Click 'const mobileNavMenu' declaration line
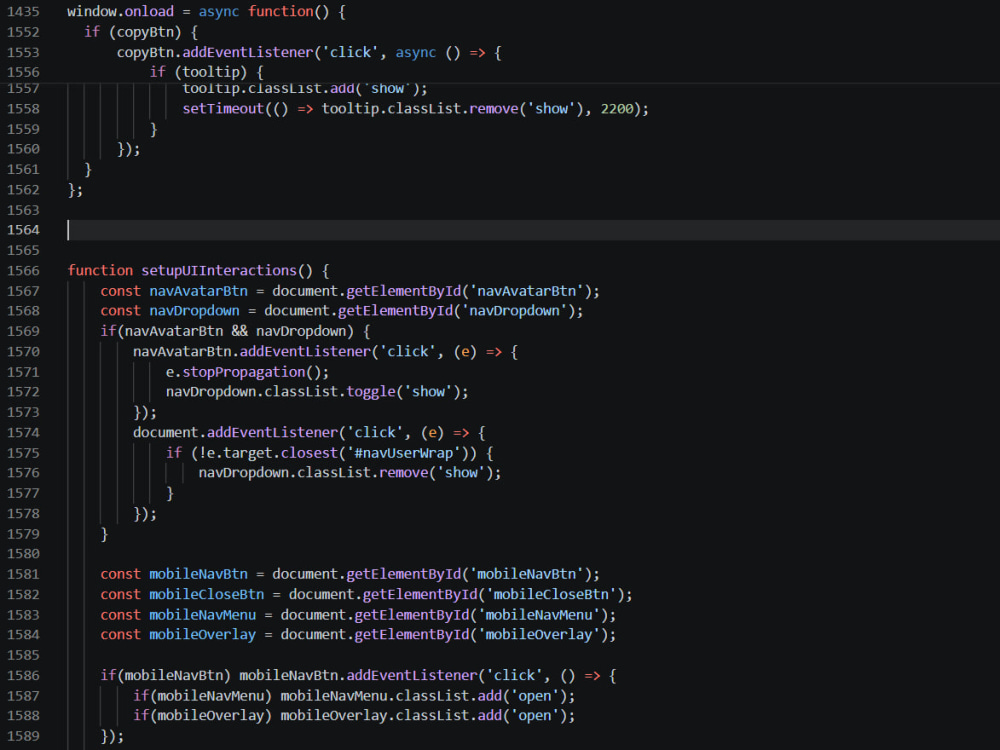 [358, 615]
